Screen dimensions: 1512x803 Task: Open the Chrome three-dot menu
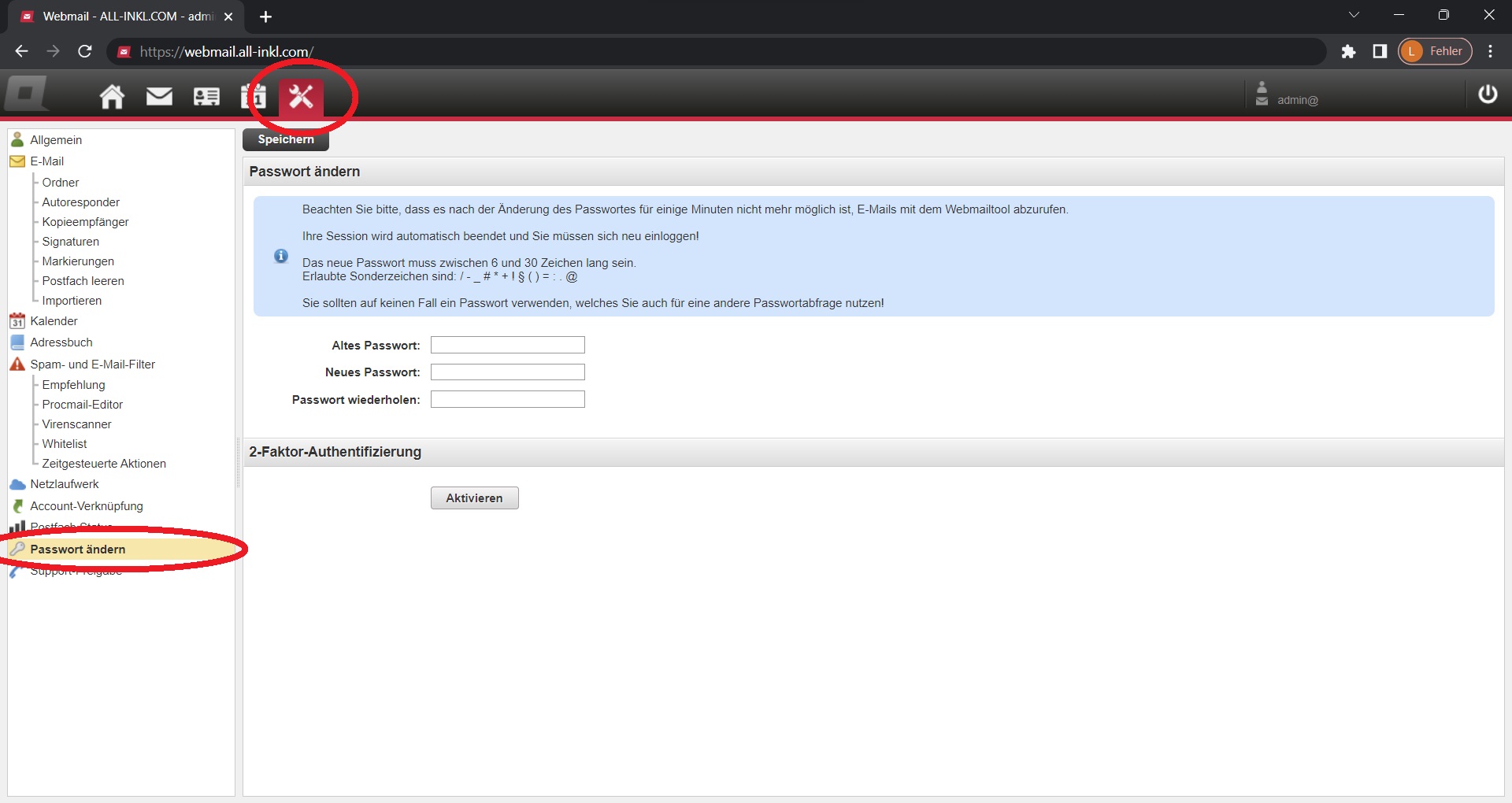[x=1490, y=51]
